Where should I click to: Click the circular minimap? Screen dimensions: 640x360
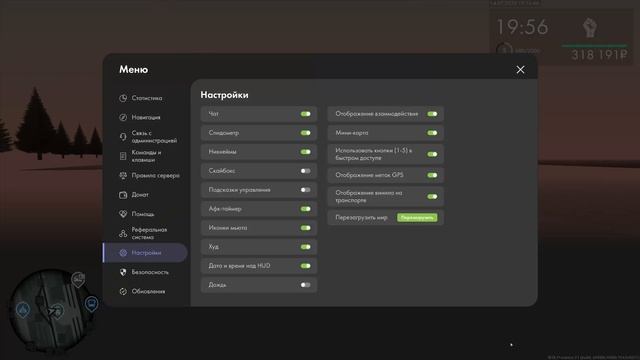pyautogui.click(x=49, y=311)
